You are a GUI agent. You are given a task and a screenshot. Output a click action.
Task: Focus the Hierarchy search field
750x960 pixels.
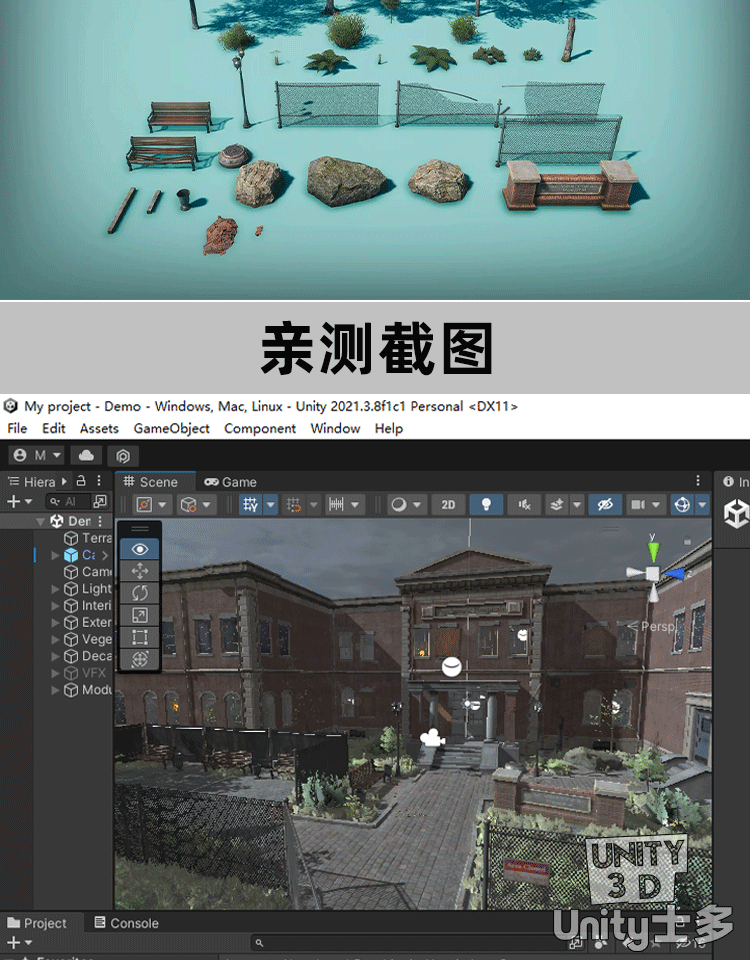[x=68, y=501]
